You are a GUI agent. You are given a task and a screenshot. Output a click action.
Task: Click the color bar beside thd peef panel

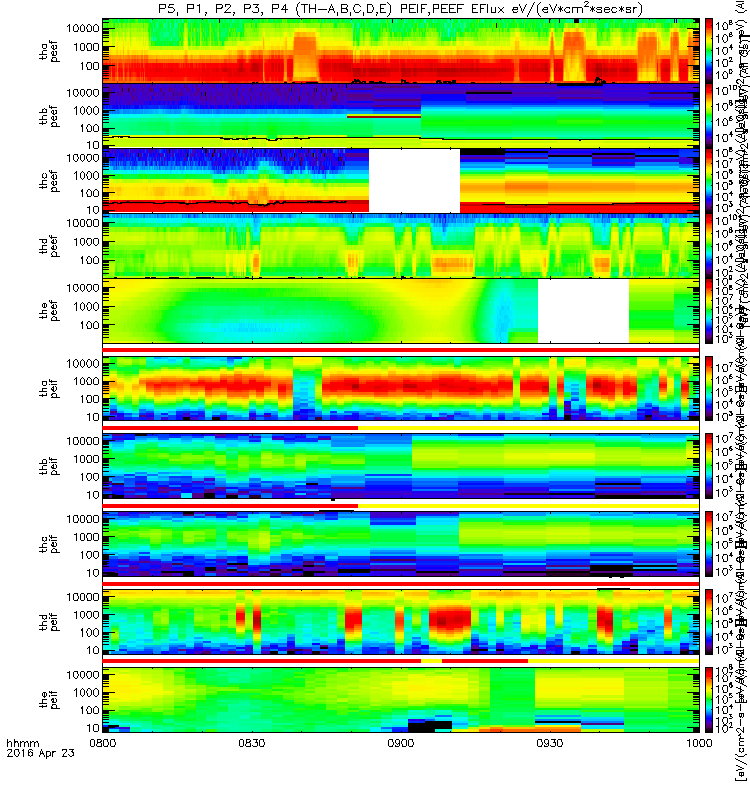pos(709,246)
